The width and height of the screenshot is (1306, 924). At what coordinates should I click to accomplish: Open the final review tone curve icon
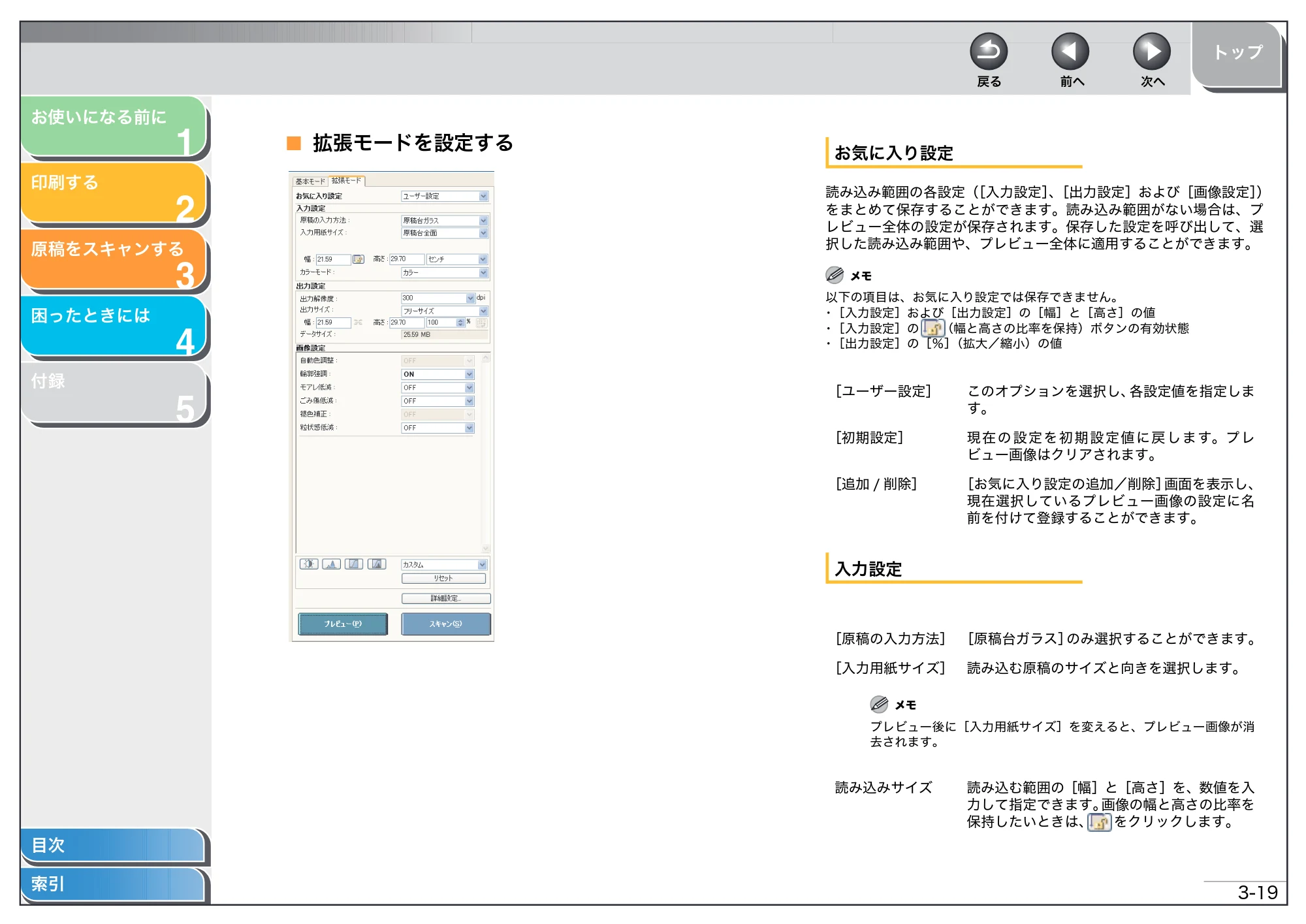click(x=377, y=564)
